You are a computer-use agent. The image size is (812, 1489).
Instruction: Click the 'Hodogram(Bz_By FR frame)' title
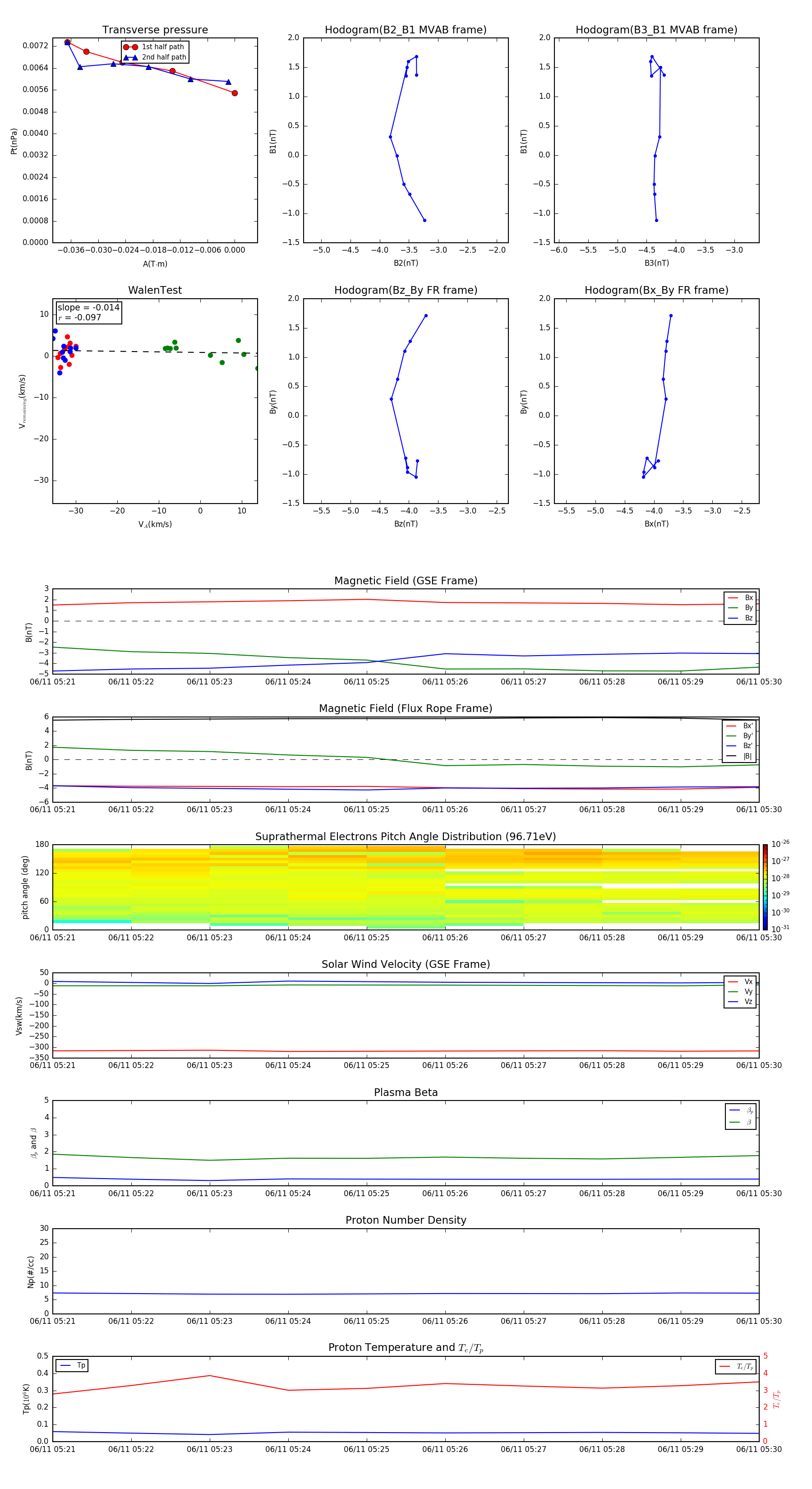406,290
